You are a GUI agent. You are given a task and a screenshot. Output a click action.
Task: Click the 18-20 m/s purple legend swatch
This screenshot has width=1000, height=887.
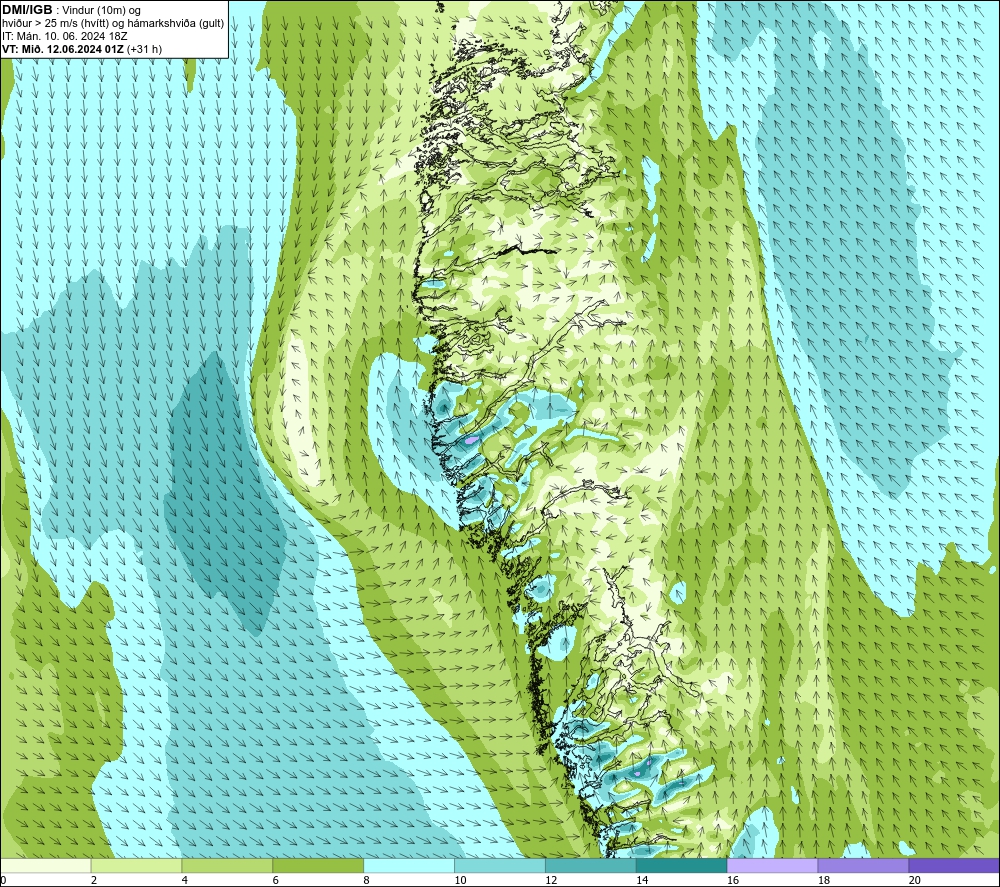tap(863, 865)
